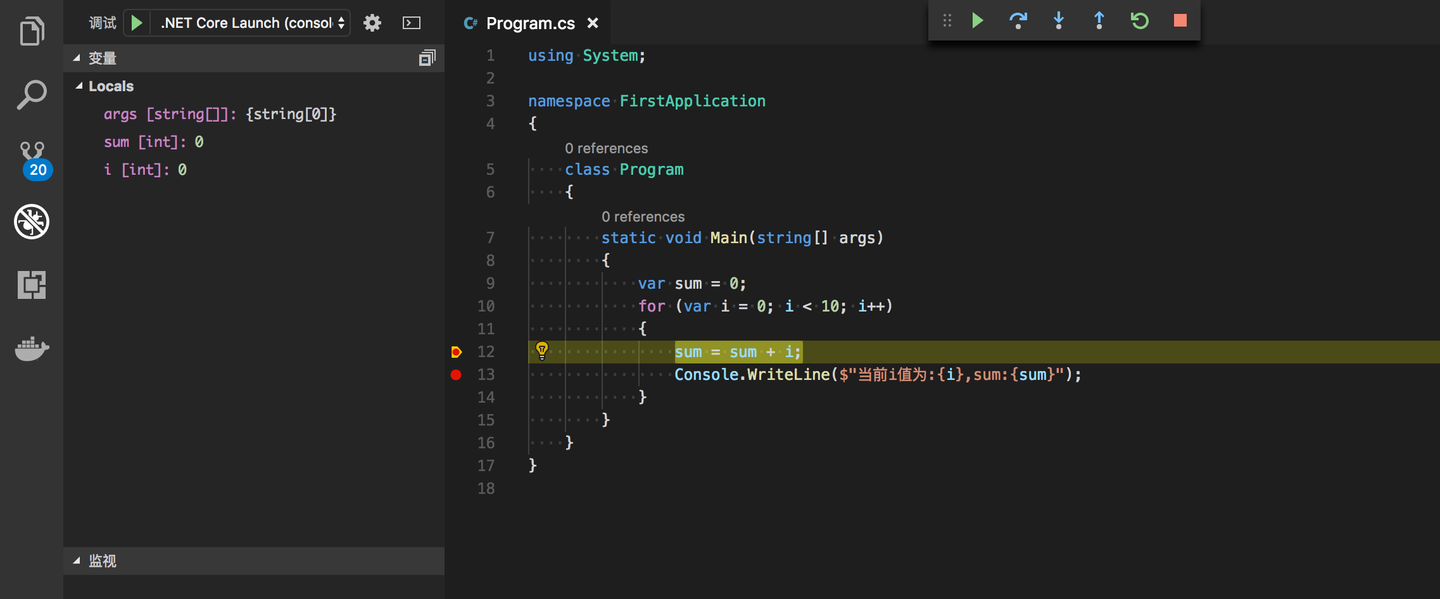Open launch.json via gear icon
Viewport: 1440px width, 599px height.
coord(372,23)
